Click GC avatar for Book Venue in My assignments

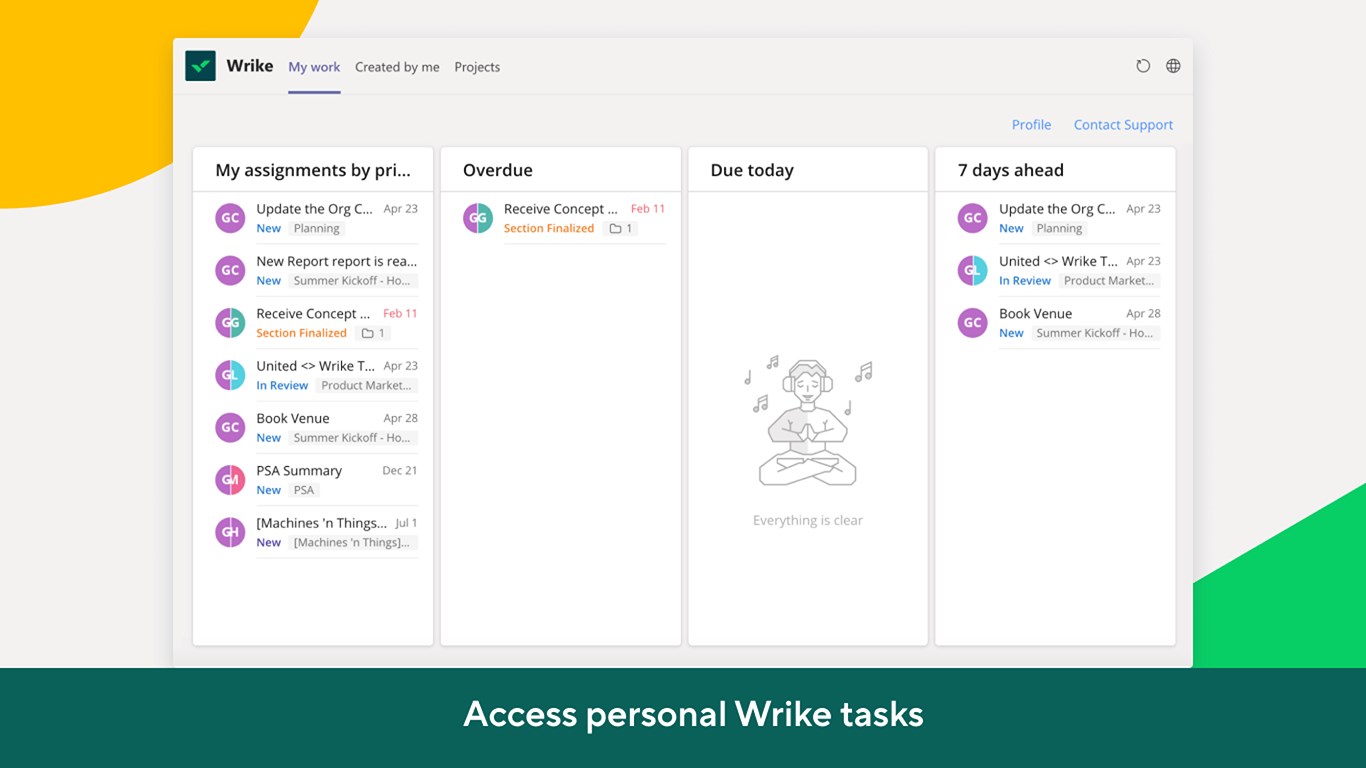[x=230, y=427]
